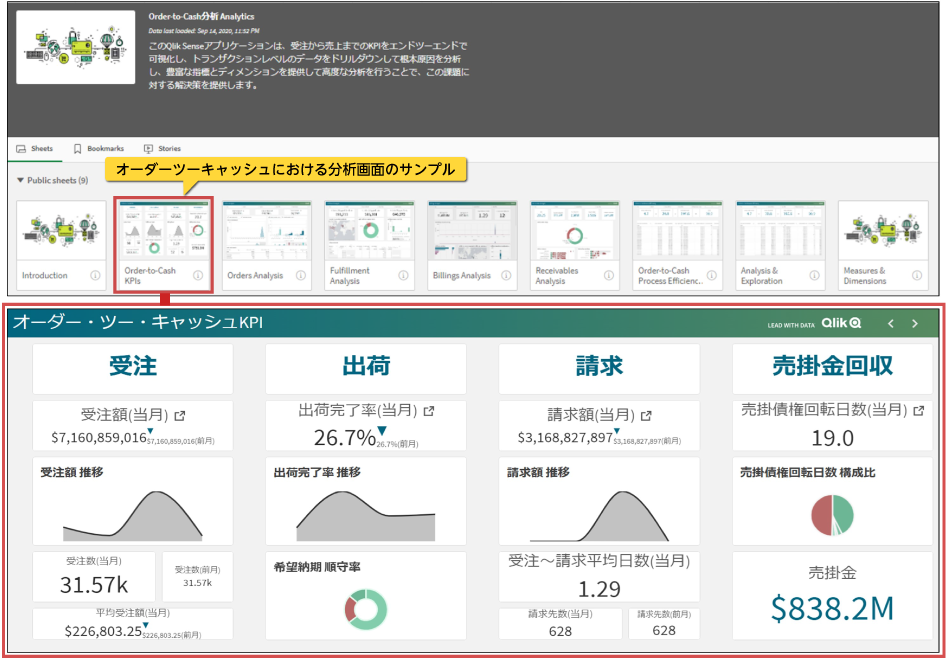This screenshot has width=950, height=666.
Task: Open external link icon beside 受注額(当月)
Action: (178, 415)
